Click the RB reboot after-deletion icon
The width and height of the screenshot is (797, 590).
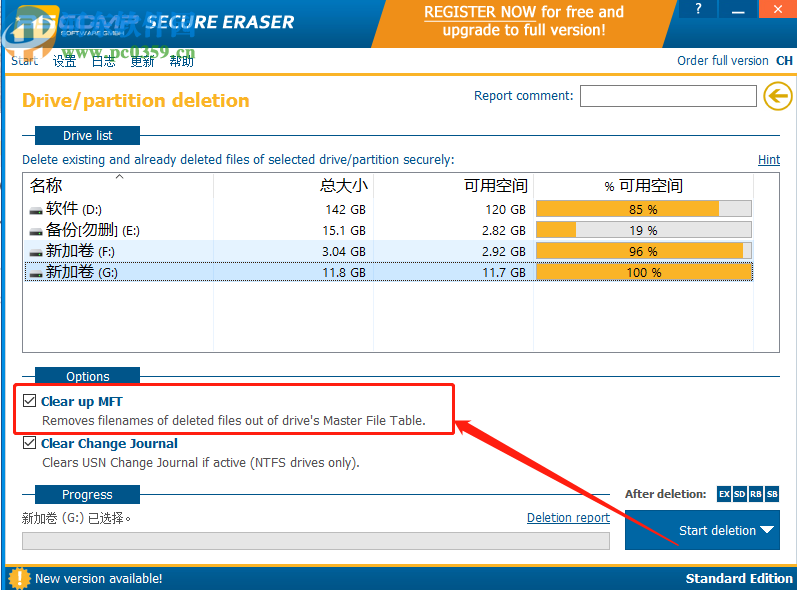tap(756, 494)
